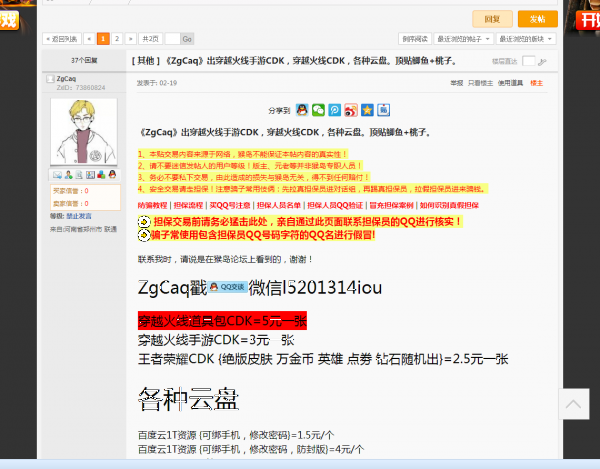
Task: Click the wrench icon beside floor jump box
Action: pos(542,62)
